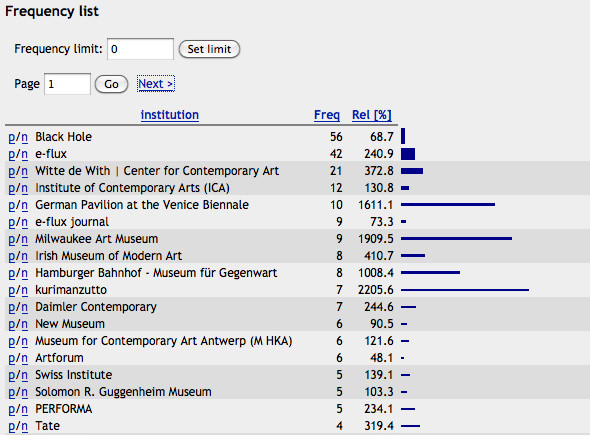
Task: Select the text 'Black Hole'
Action: 64,137
